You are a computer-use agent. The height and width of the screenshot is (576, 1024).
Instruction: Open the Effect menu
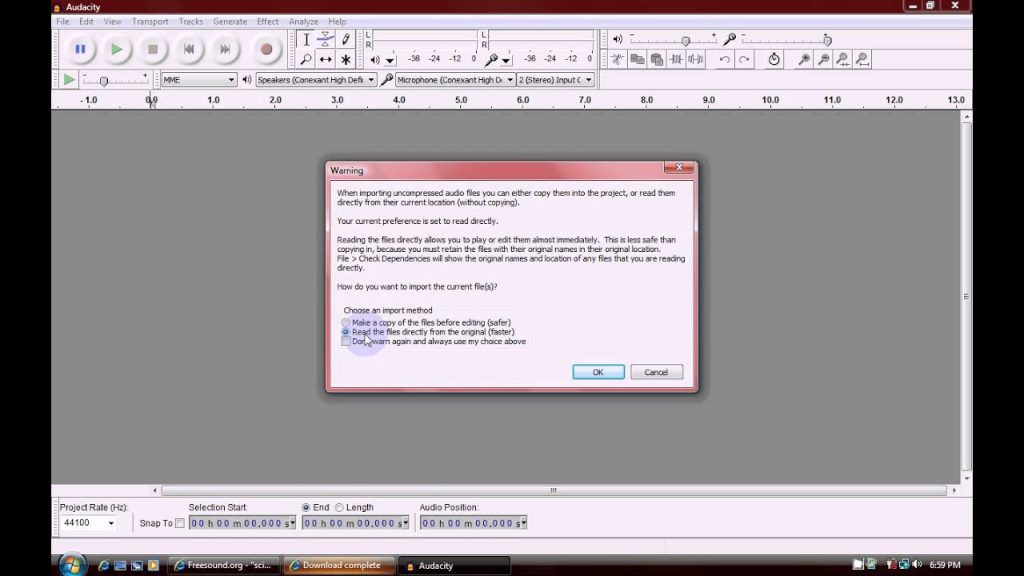(267, 21)
